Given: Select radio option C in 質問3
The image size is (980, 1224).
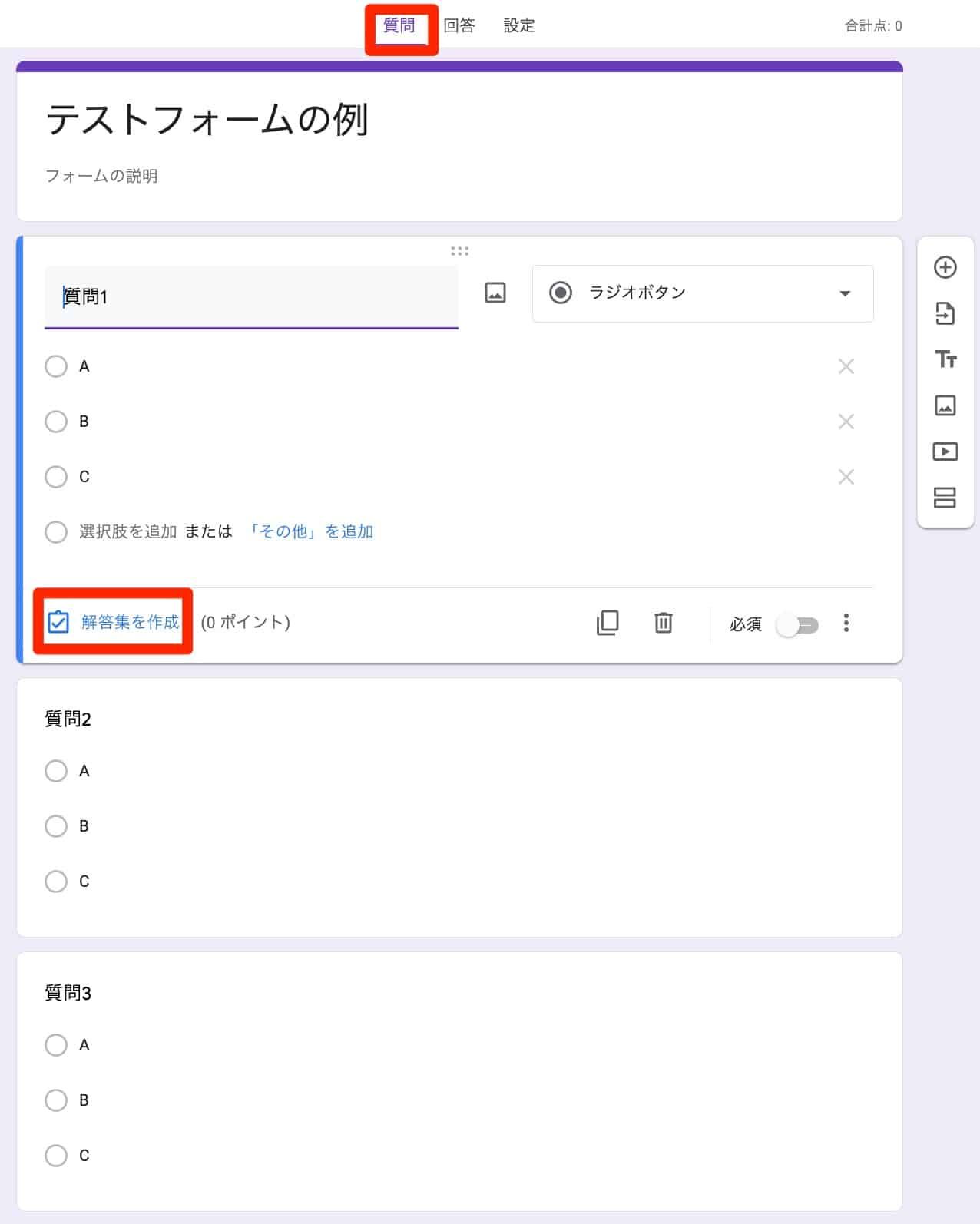Looking at the screenshot, I should pyautogui.click(x=56, y=1156).
